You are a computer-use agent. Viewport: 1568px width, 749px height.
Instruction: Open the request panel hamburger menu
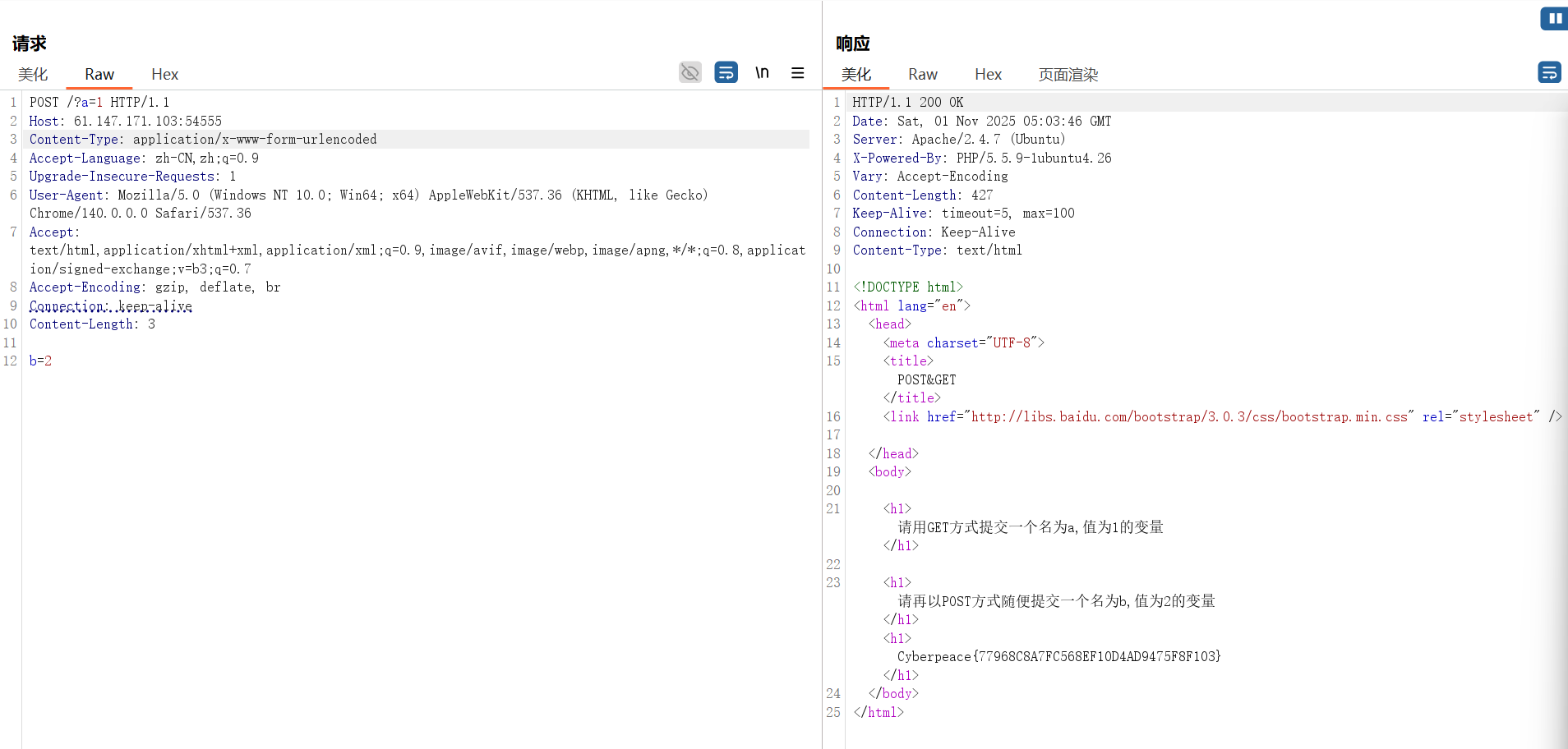point(798,73)
